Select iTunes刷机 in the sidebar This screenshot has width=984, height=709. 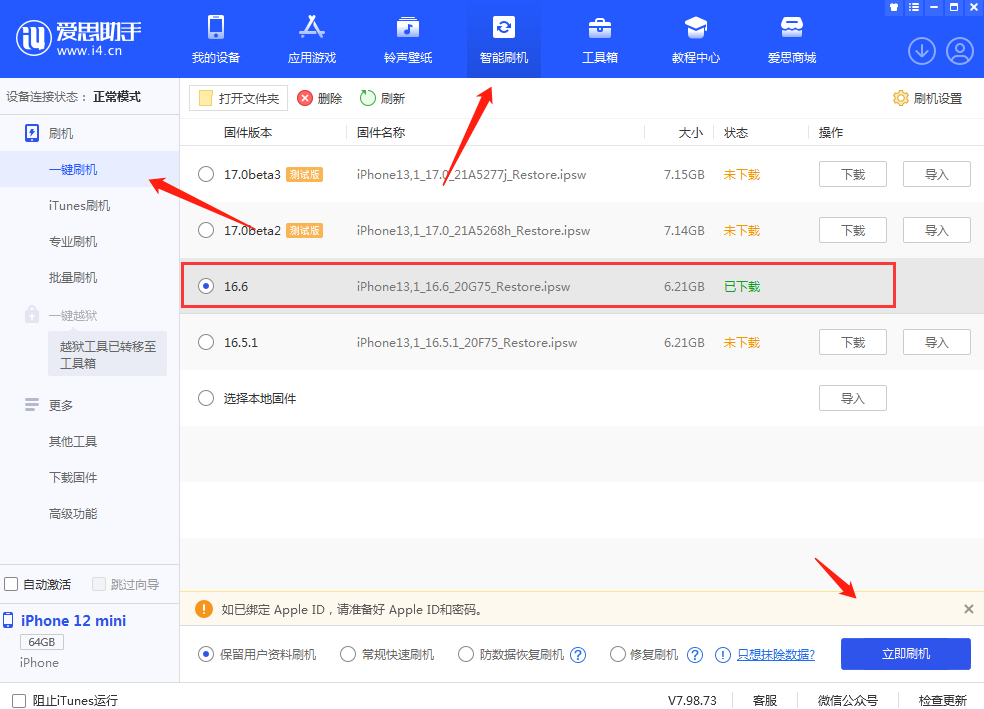tap(79, 206)
